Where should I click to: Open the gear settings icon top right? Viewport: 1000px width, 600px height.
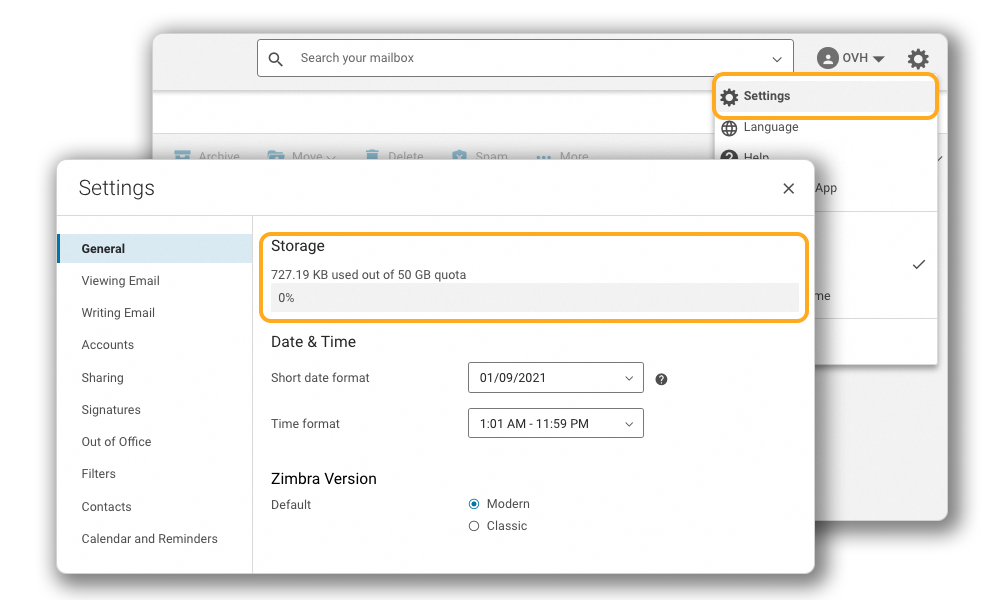(x=918, y=59)
